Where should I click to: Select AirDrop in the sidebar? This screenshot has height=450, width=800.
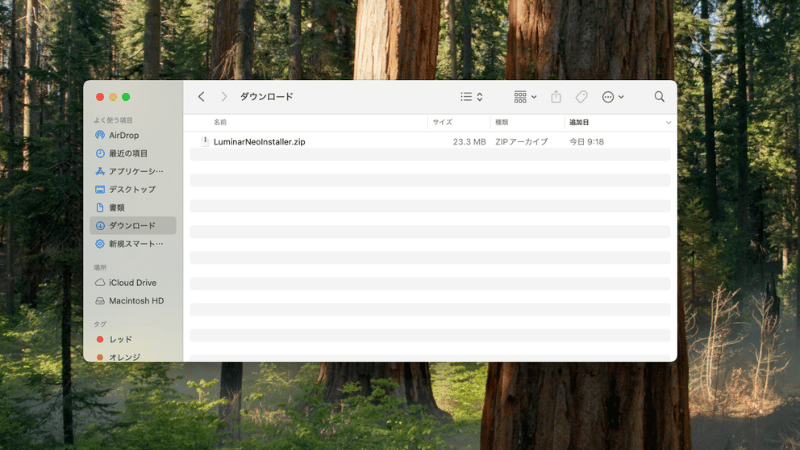pyautogui.click(x=124, y=135)
